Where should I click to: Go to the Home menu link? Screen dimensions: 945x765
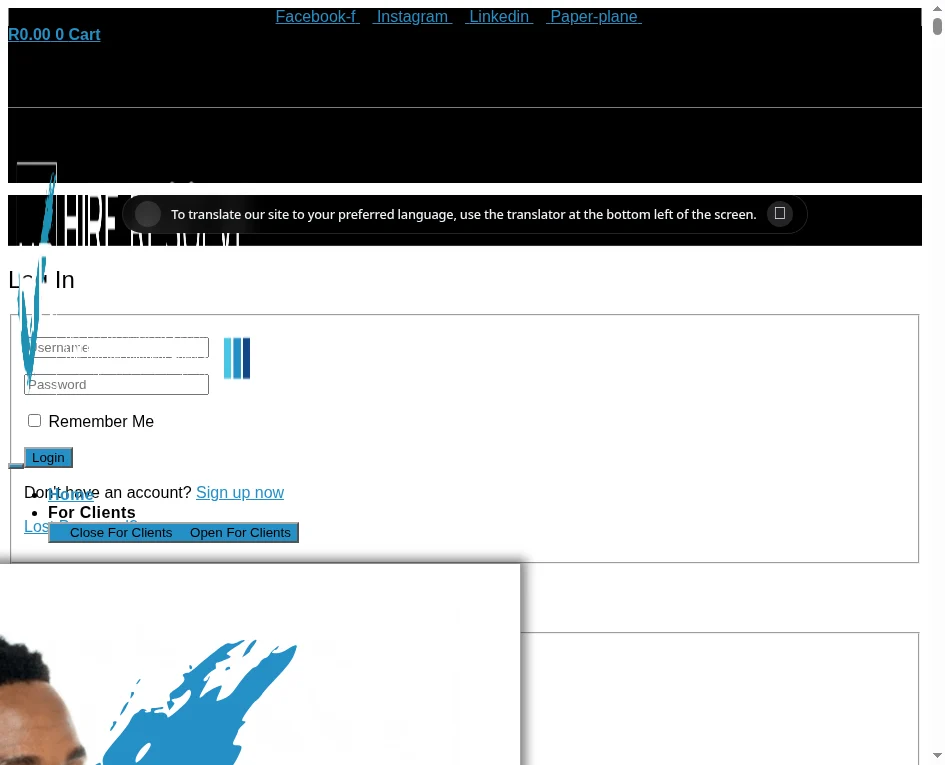click(71, 495)
